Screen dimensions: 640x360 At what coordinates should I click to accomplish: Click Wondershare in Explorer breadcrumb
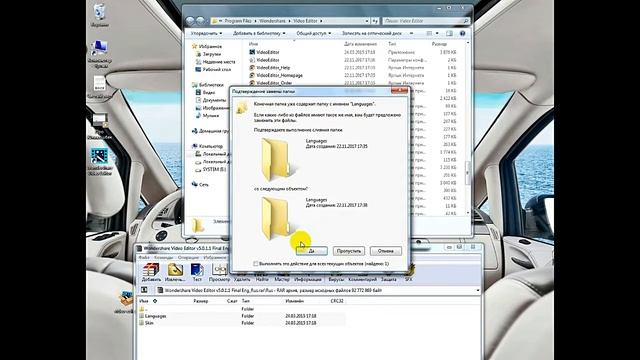pos(272,20)
